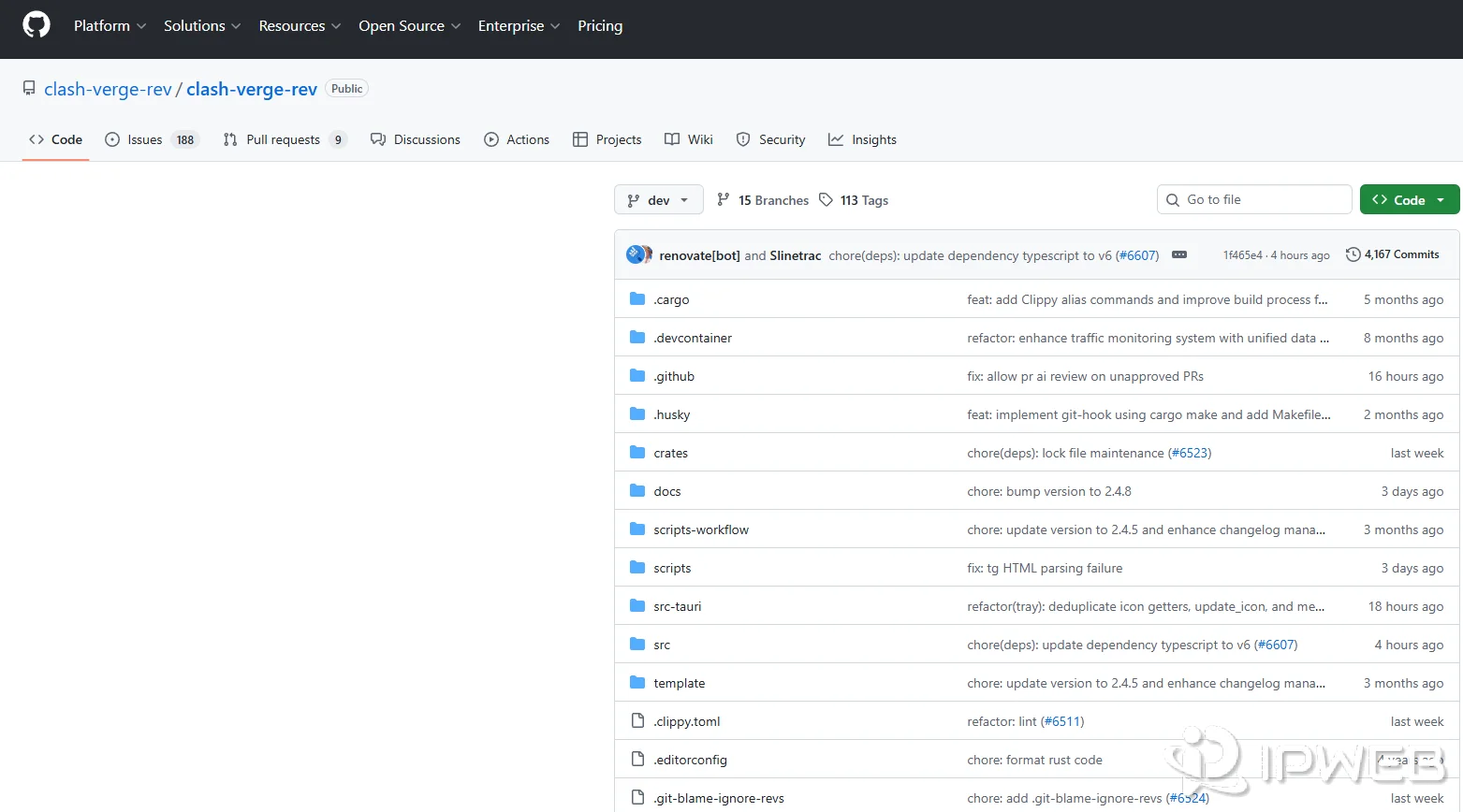
Task: Click the commit history clock icon
Action: point(1353,254)
